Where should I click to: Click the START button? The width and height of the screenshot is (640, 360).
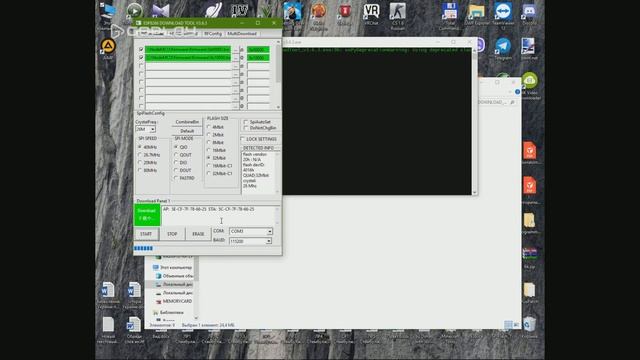click(146, 234)
